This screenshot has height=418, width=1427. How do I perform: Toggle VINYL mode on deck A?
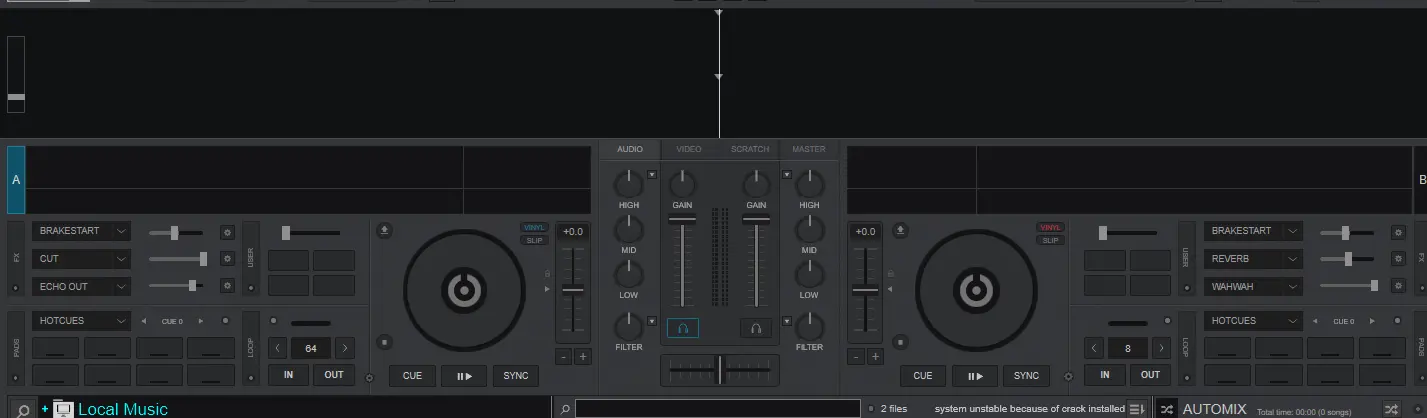[x=535, y=228]
